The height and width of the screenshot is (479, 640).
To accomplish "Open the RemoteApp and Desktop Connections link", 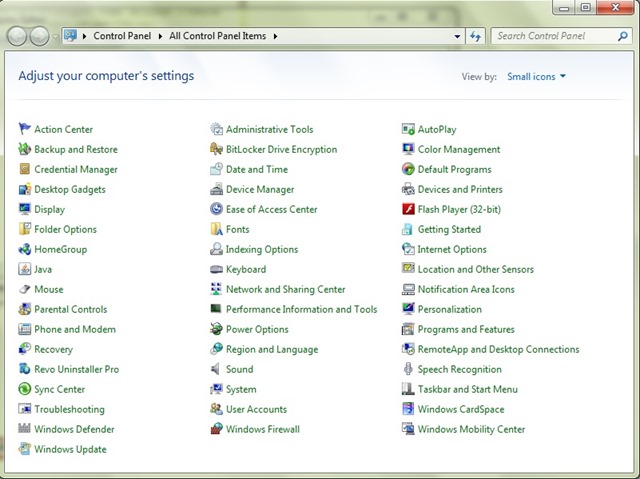I will coord(498,349).
